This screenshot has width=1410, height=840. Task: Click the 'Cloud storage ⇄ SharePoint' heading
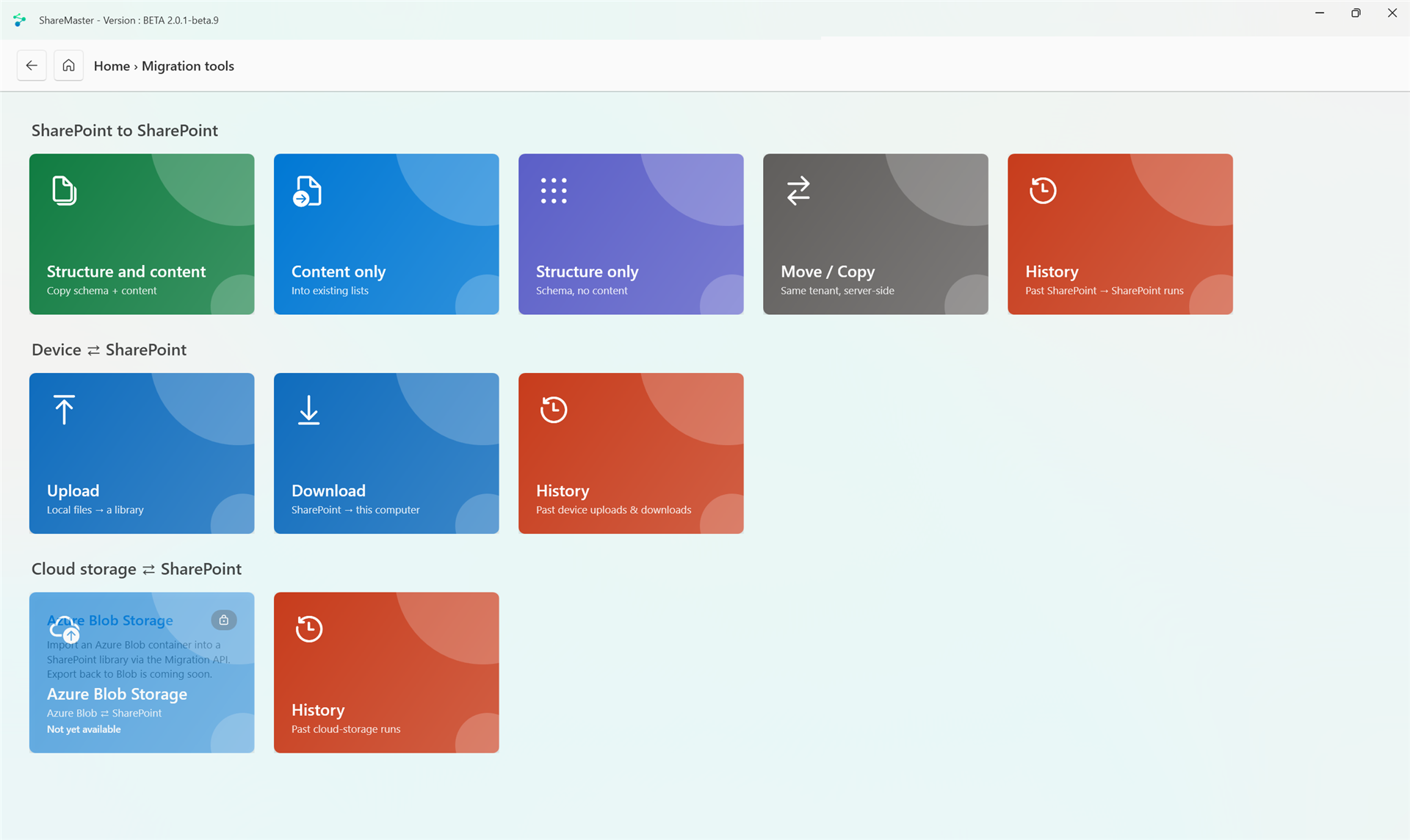(x=137, y=569)
